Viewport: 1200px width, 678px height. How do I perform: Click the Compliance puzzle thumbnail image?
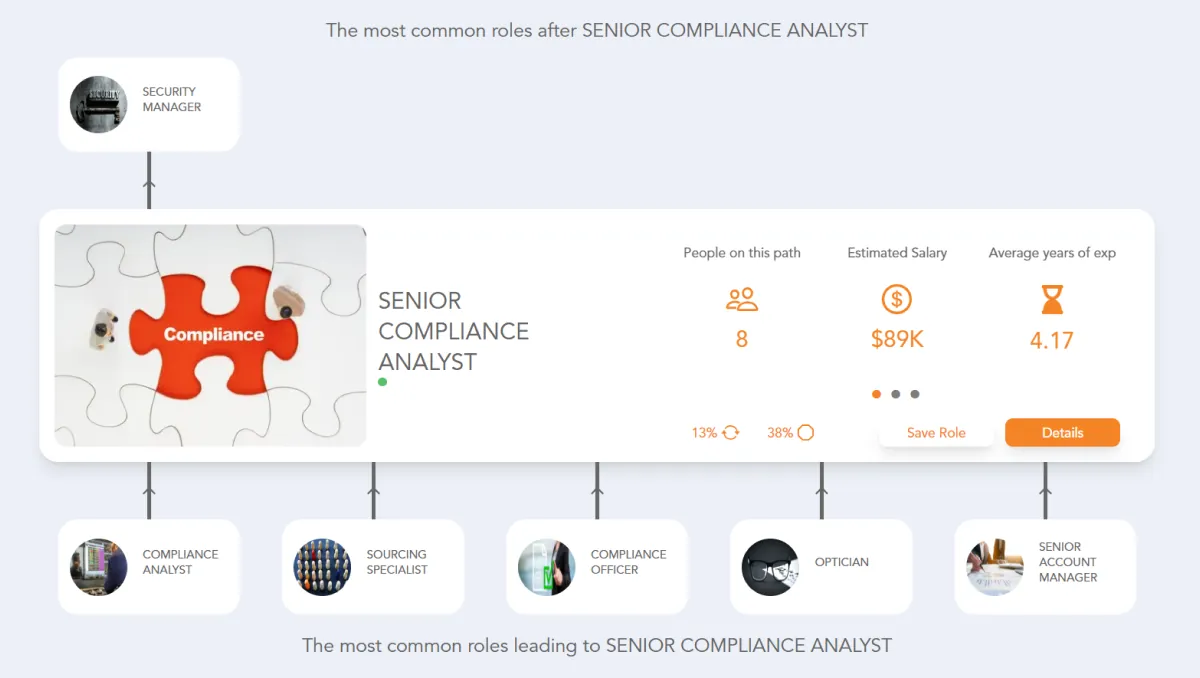(211, 335)
